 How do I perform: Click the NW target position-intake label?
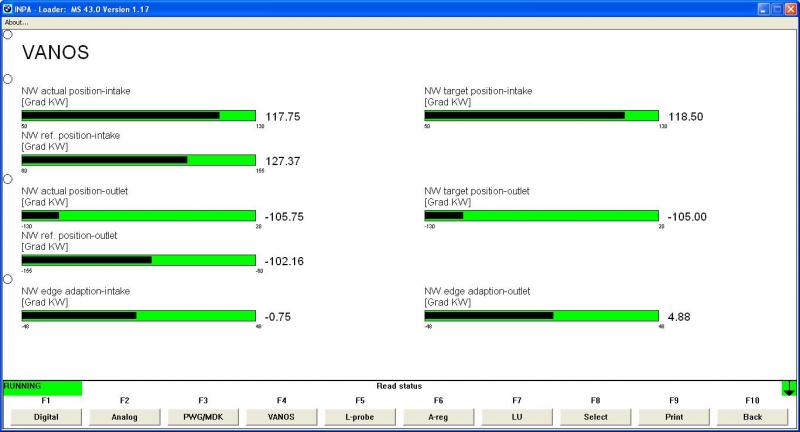479,91
